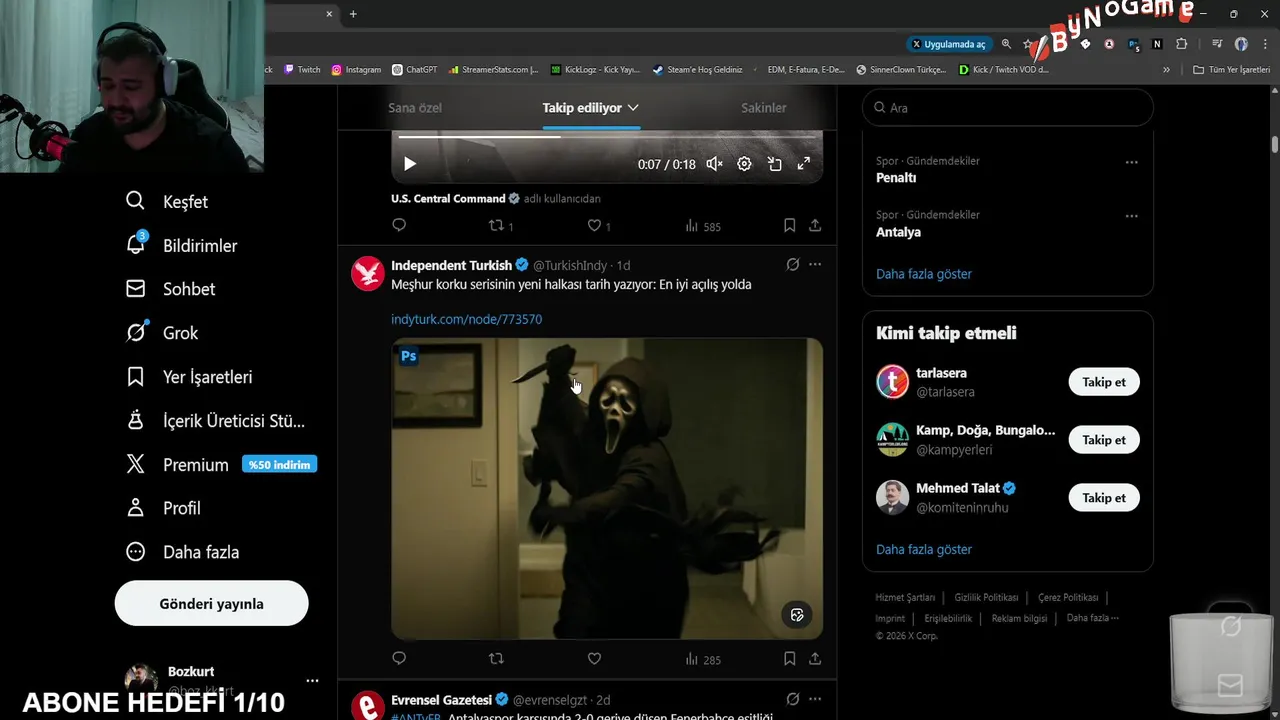Expand footer Daha fazla menu
1280x720 pixels.
1092,618
